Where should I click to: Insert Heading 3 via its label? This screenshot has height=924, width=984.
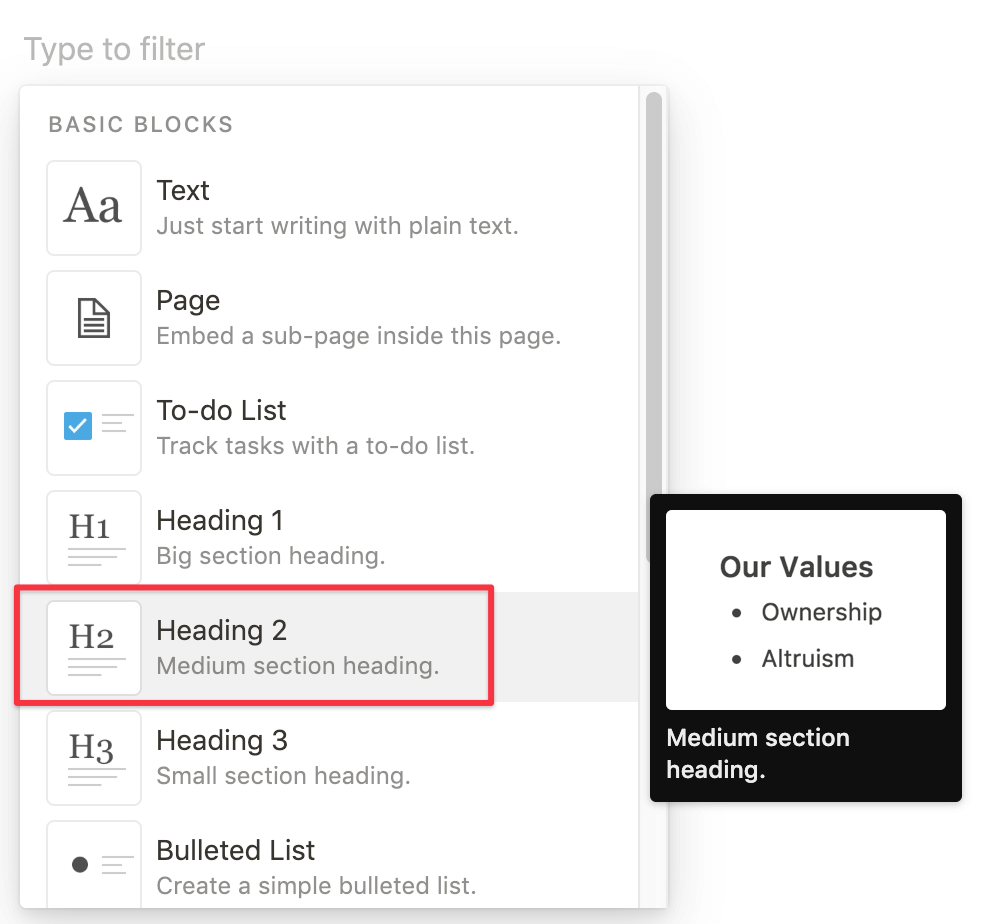point(222,741)
